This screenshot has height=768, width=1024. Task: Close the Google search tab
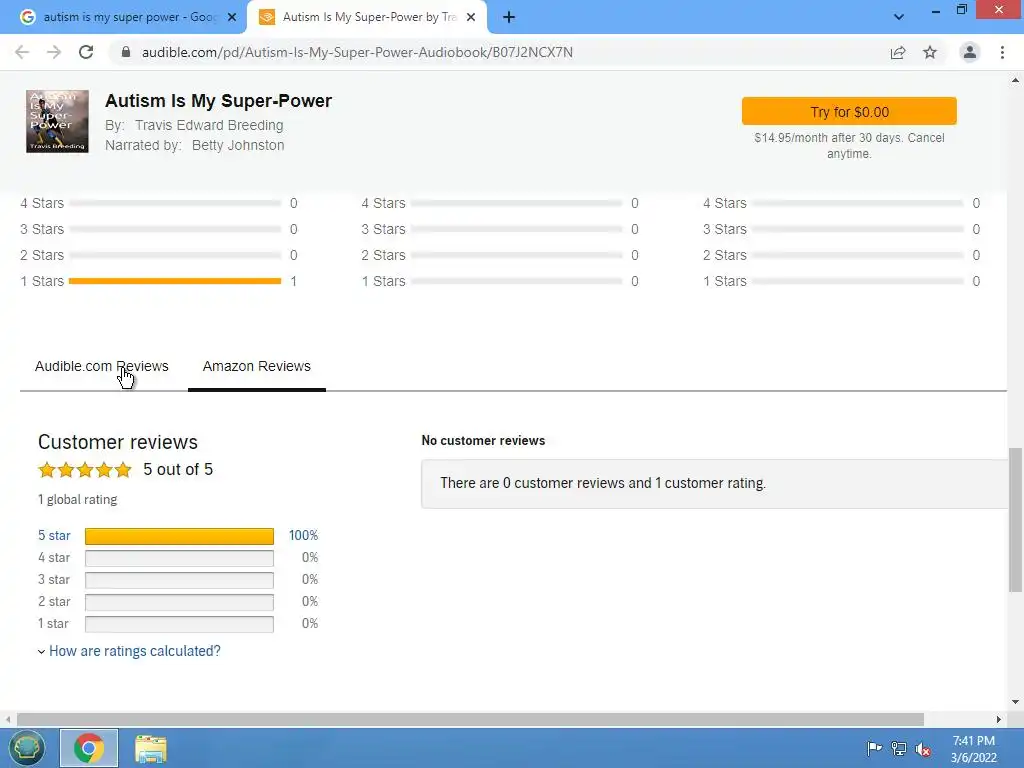click(x=232, y=17)
